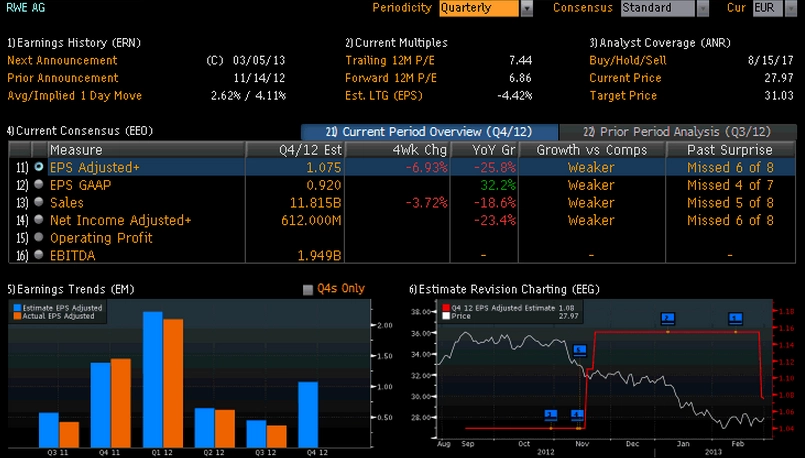Click blue Estimate EPS Adjusted legend swatch
805x458 pixels.
click(x=17, y=308)
